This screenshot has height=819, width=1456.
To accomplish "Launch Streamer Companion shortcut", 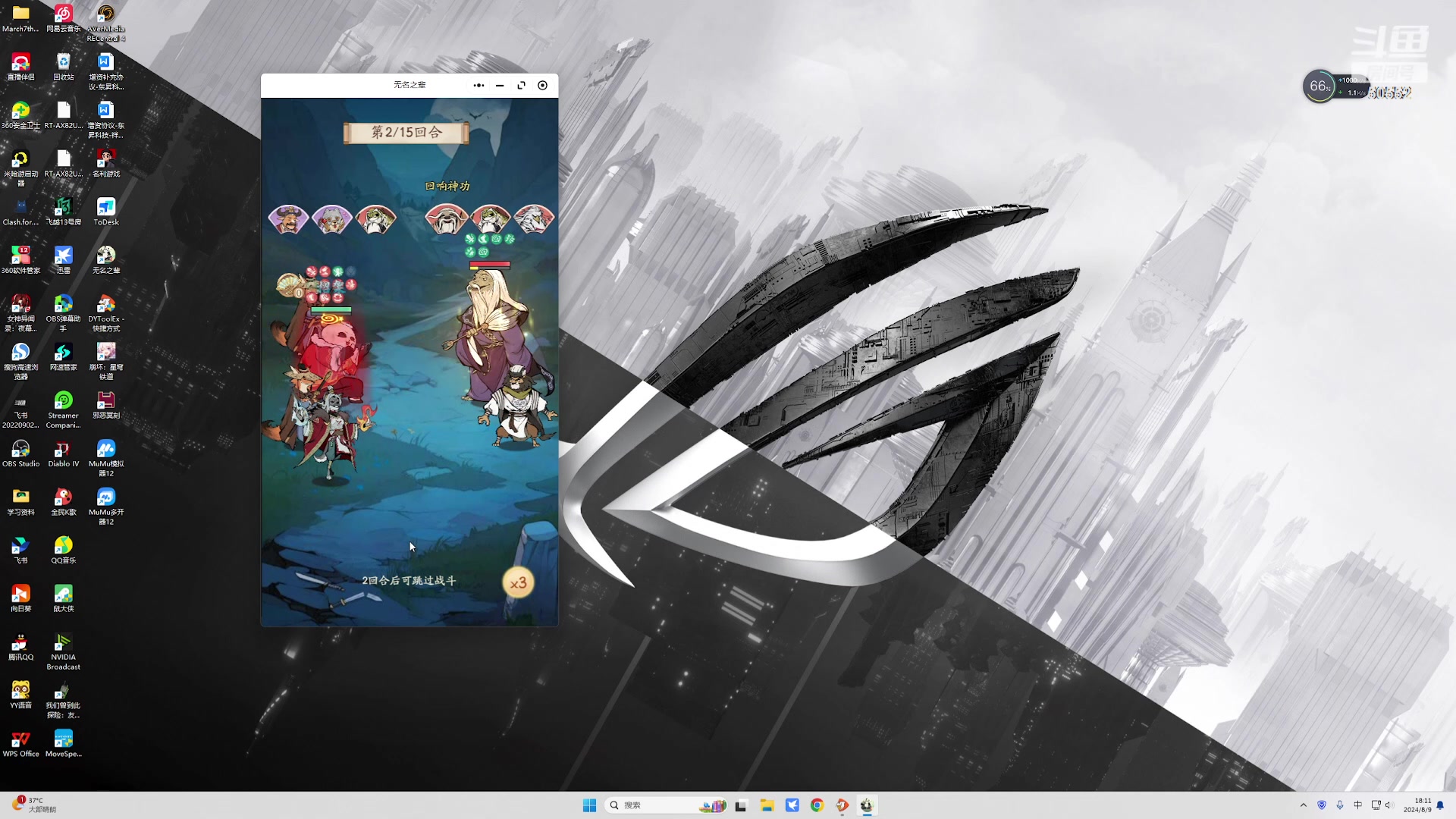I will (x=63, y=410).
